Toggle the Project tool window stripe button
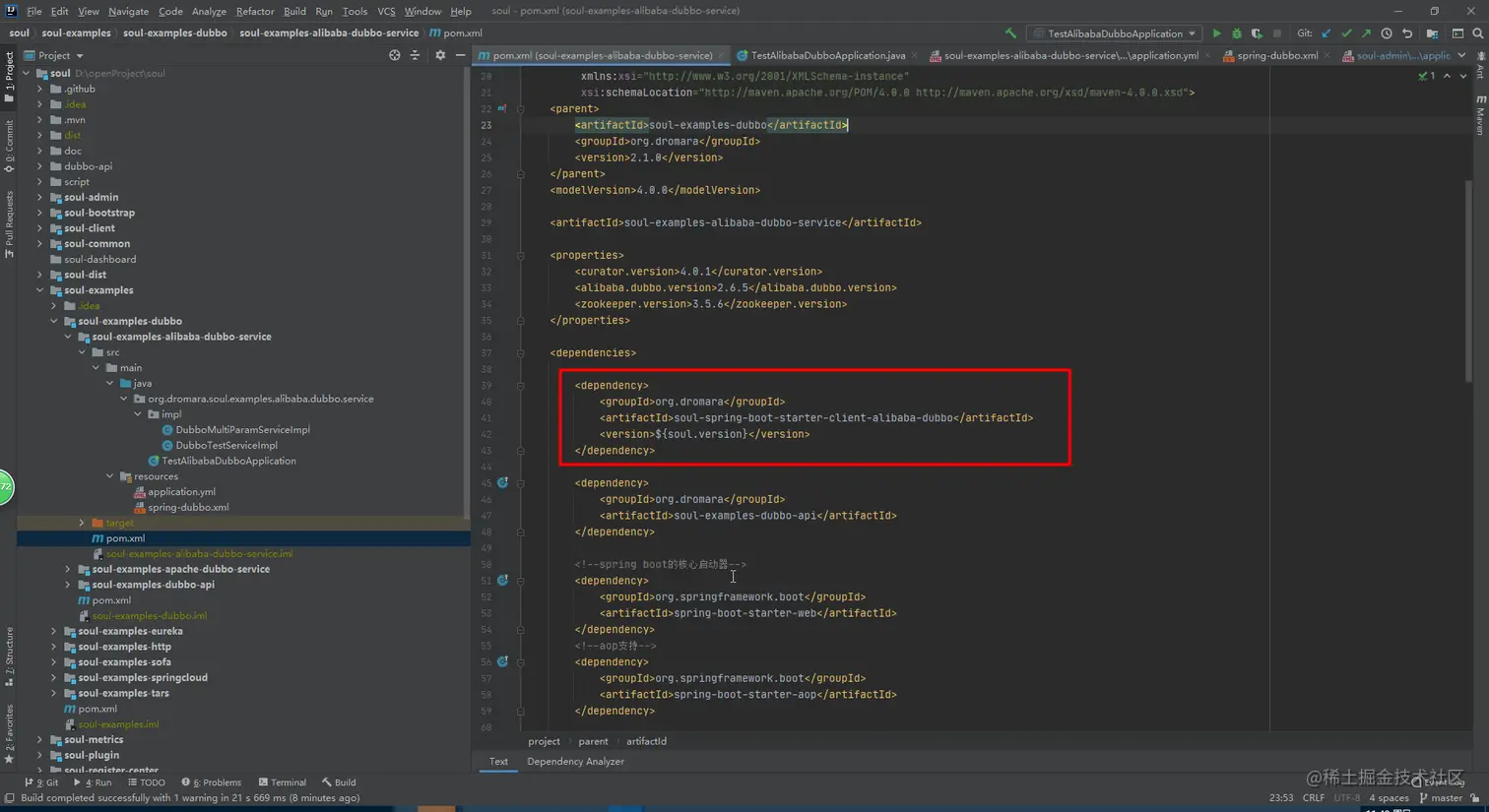The width and height of the screenshot is (1489, 812). [9, 76]
